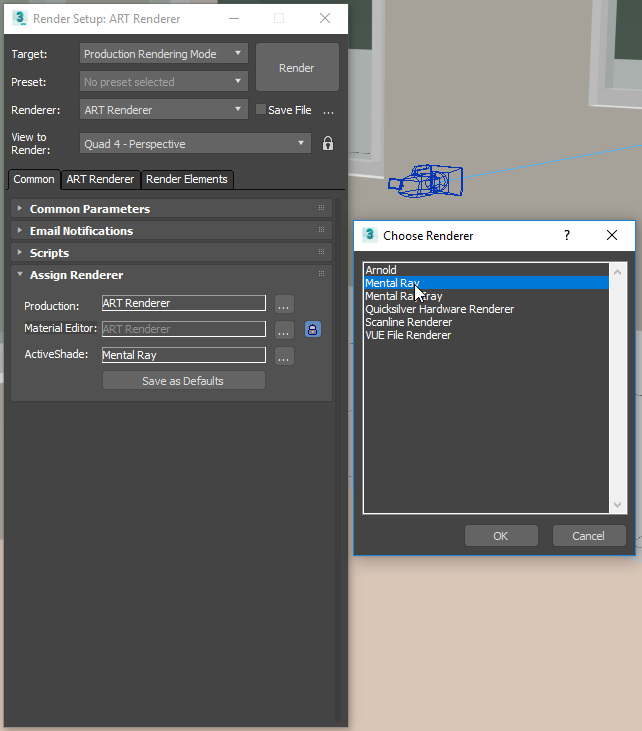Screen dimensions: 642x731
Task: Click Assign Renderer rollout grip handle
Action: [x=321, y=274]
